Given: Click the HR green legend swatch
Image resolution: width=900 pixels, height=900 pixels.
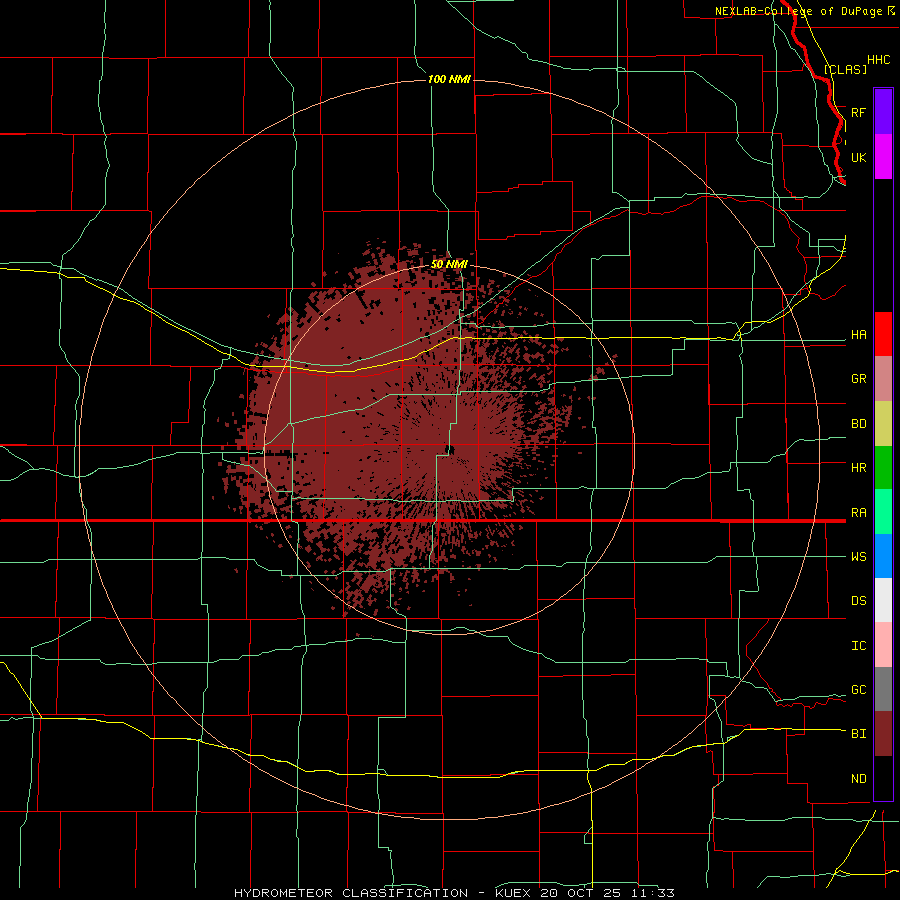Looking at the screenshot, I should pos(883,468).
